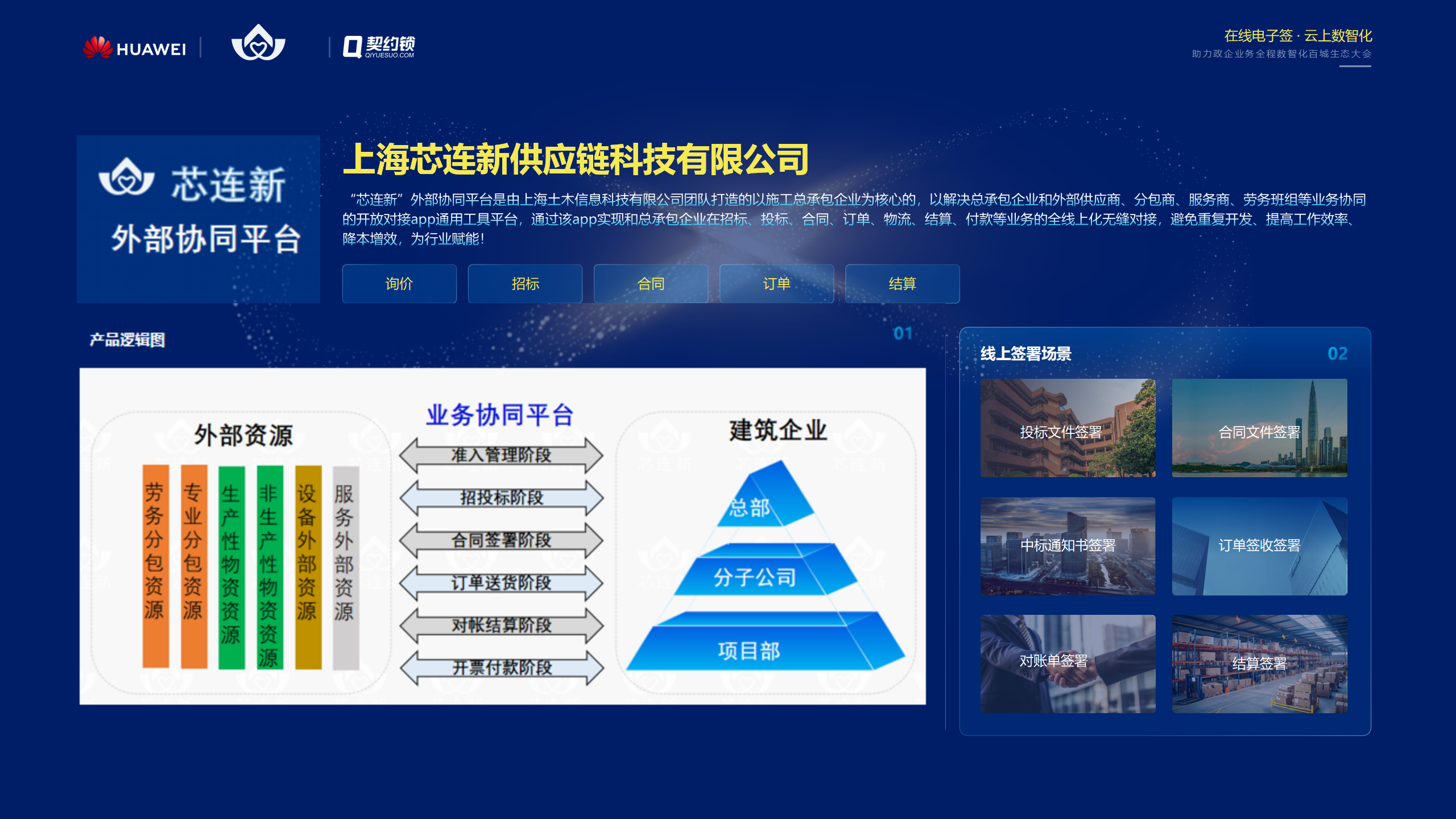This screenshot has width=1456, height=819.
Task: Click the 芯连新 外部协同平台 logo card
Action: pos(198,219)
